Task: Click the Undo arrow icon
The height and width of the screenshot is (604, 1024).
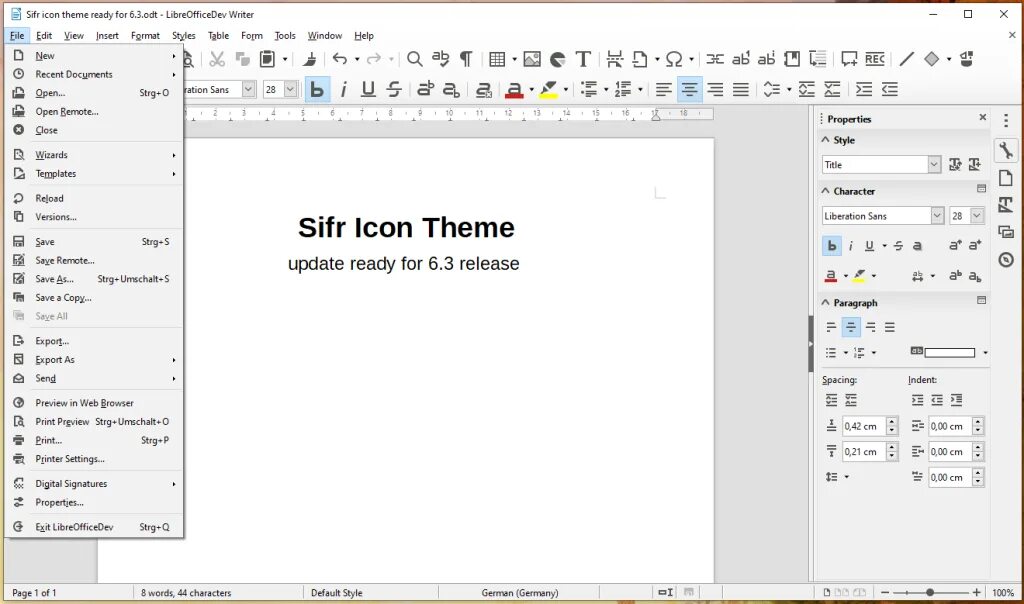Action: tap(340, 59)
